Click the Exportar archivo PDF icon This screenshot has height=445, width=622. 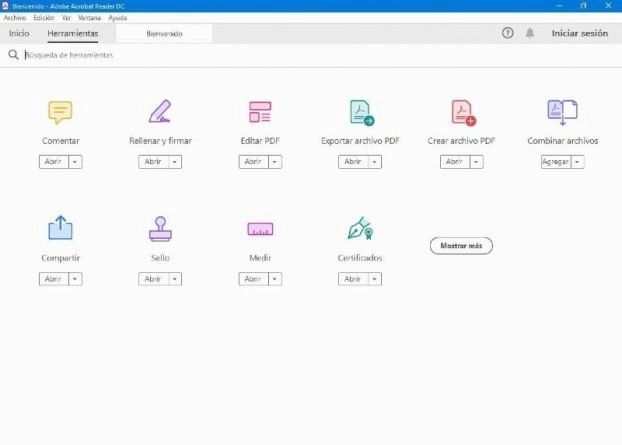tap(362, 113)
